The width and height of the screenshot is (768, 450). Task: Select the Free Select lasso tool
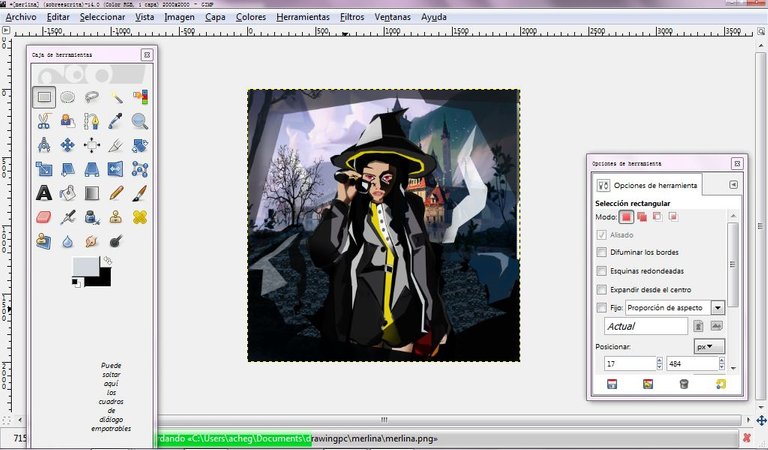point(92,97)
